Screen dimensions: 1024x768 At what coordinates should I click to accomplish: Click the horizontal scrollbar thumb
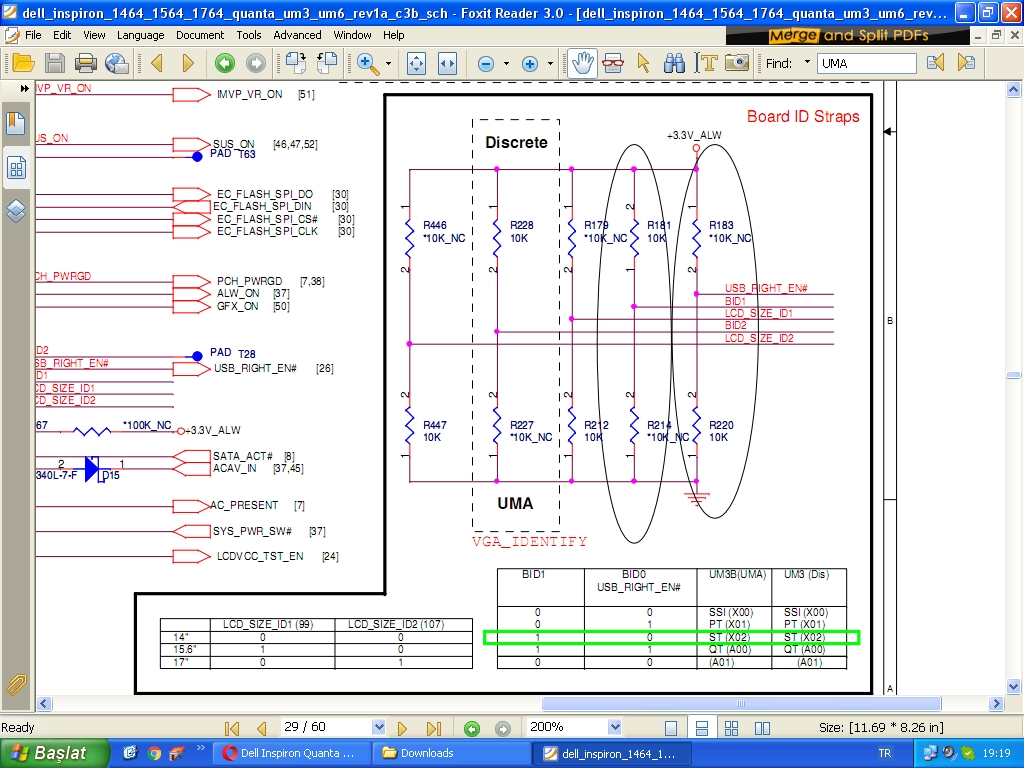coord(741,703)
